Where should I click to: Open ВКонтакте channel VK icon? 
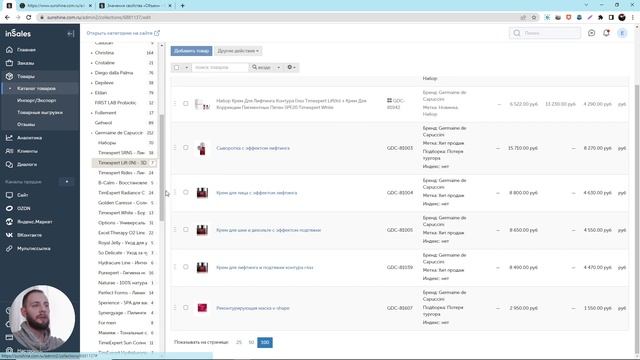[9, 235]
